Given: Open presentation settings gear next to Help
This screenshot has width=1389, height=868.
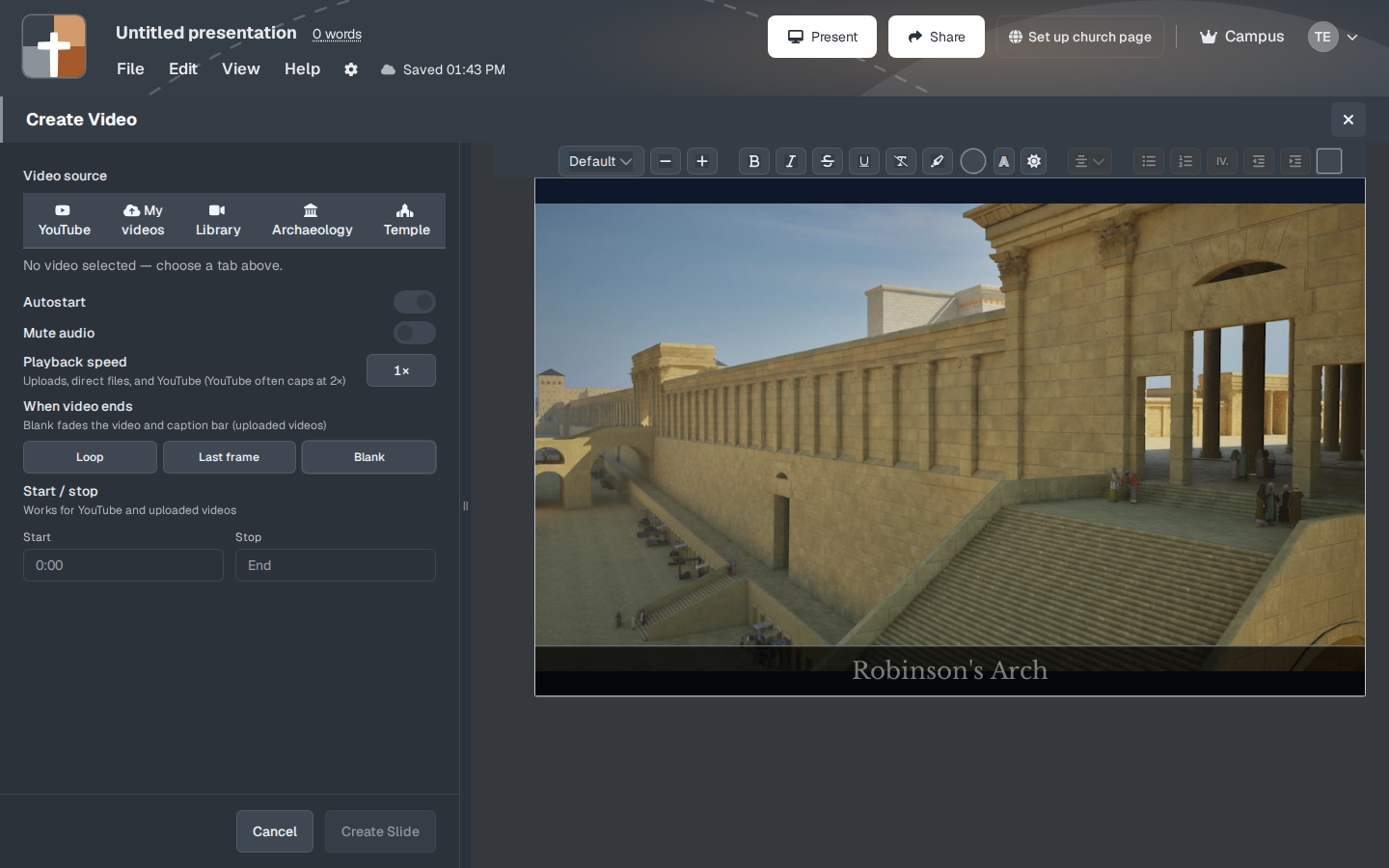Looking at the screenshot, I should point(351,69).
